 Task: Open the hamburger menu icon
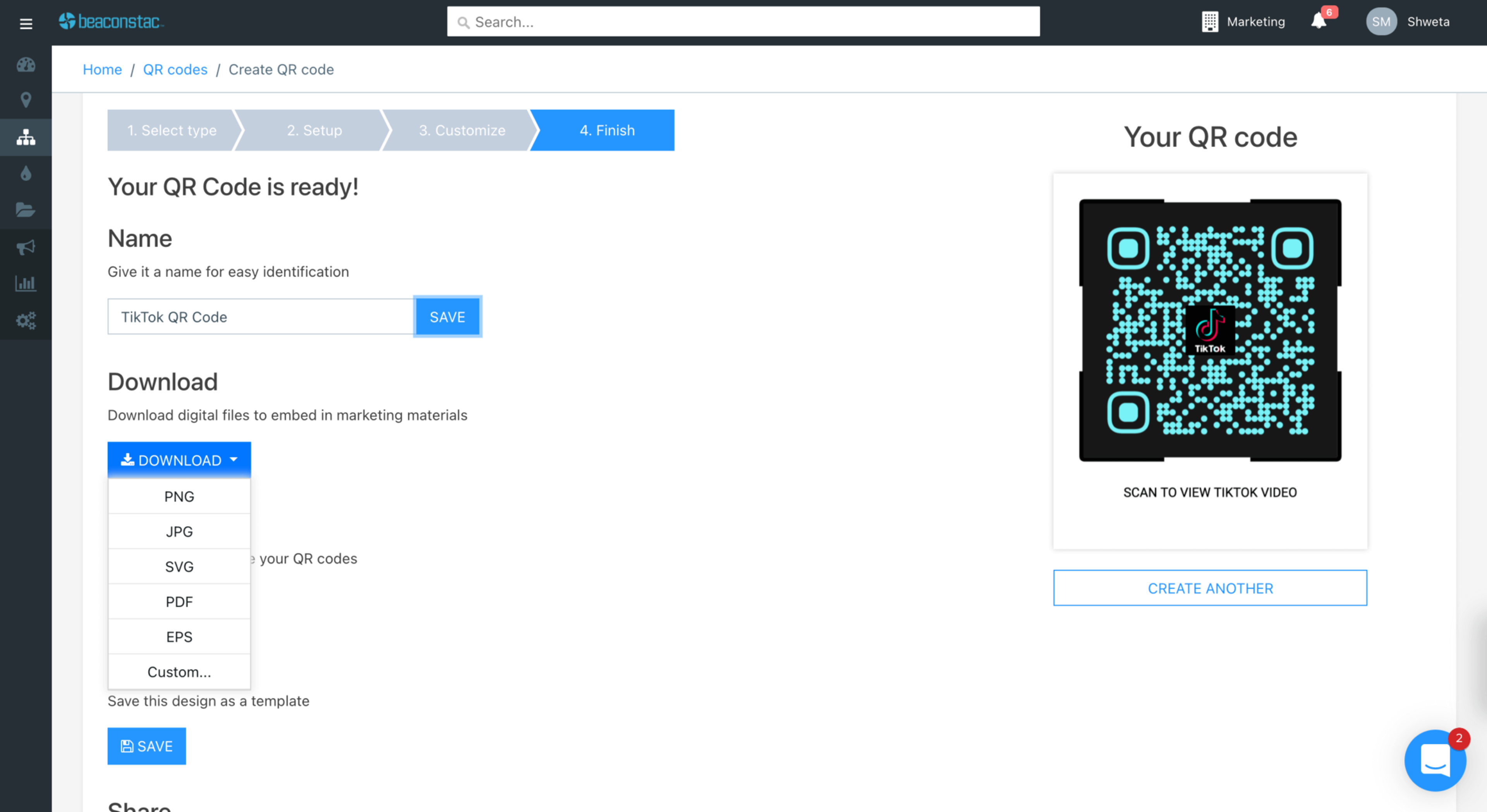[x=26, y=24]
